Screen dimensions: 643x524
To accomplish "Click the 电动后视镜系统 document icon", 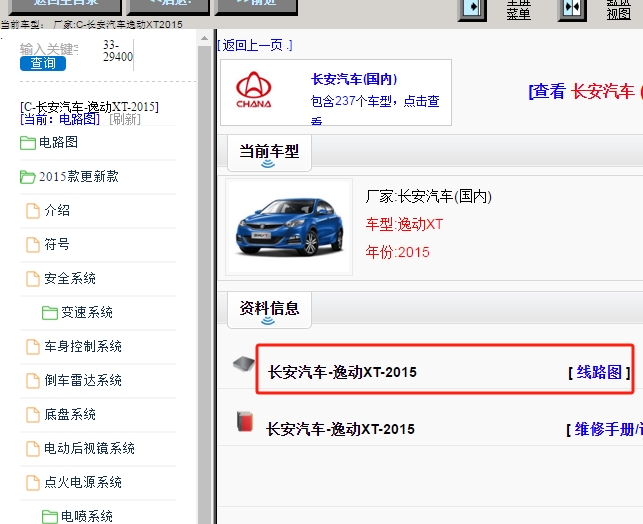I will click(33, 449).
